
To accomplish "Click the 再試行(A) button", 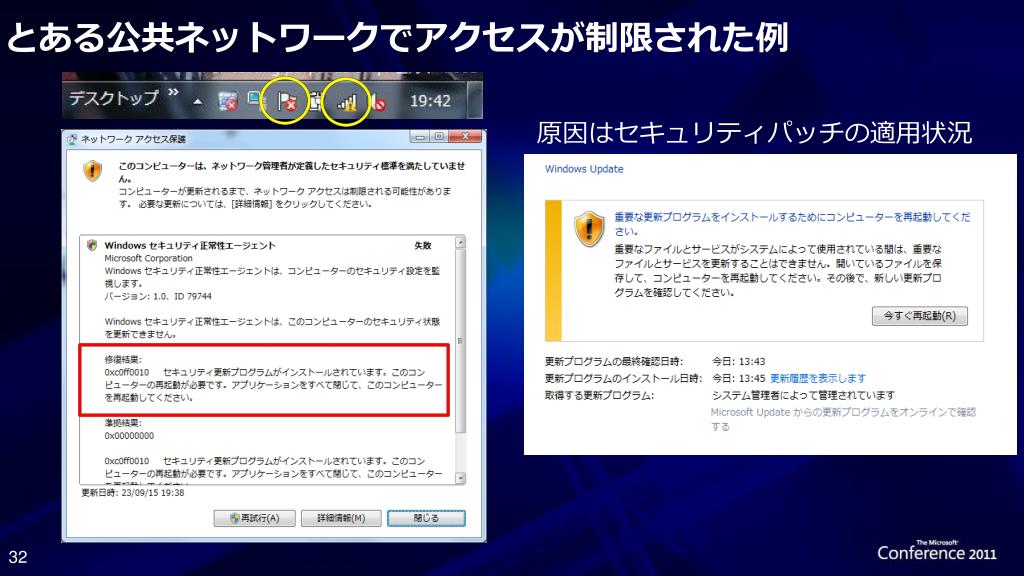I will tap(255, 518).
